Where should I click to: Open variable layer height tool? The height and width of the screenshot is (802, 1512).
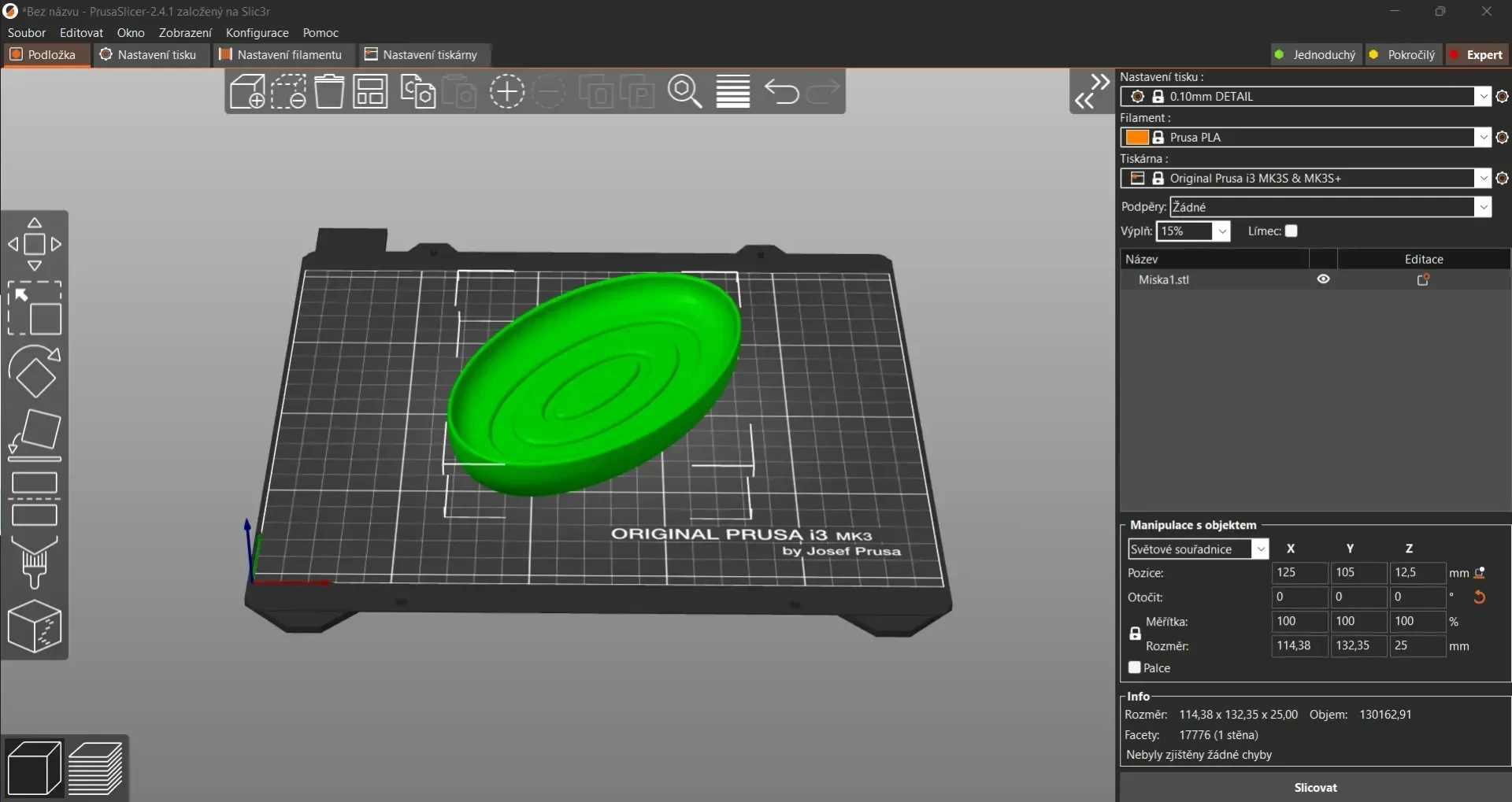(733, 91)
